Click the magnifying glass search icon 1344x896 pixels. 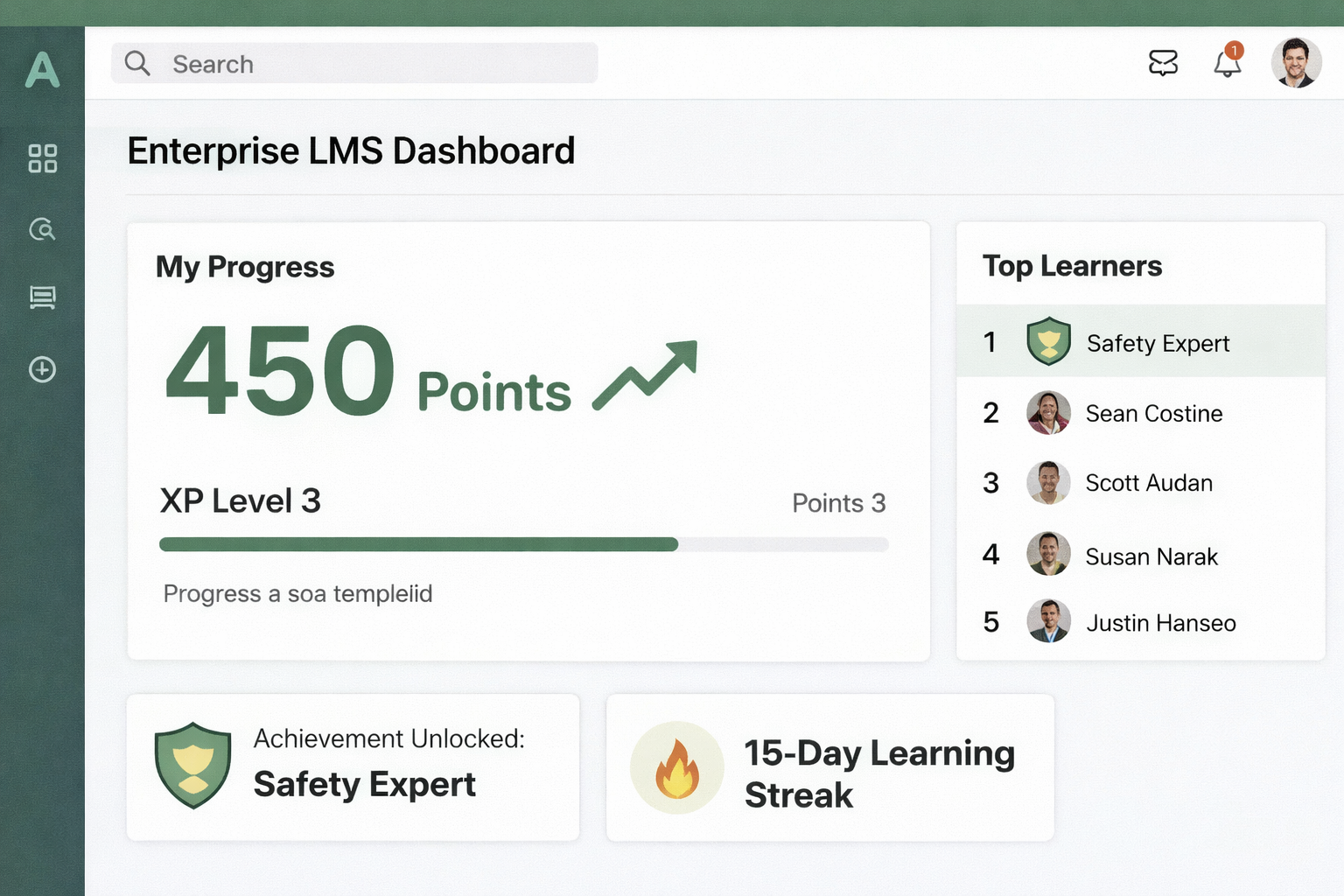[137, 63]
